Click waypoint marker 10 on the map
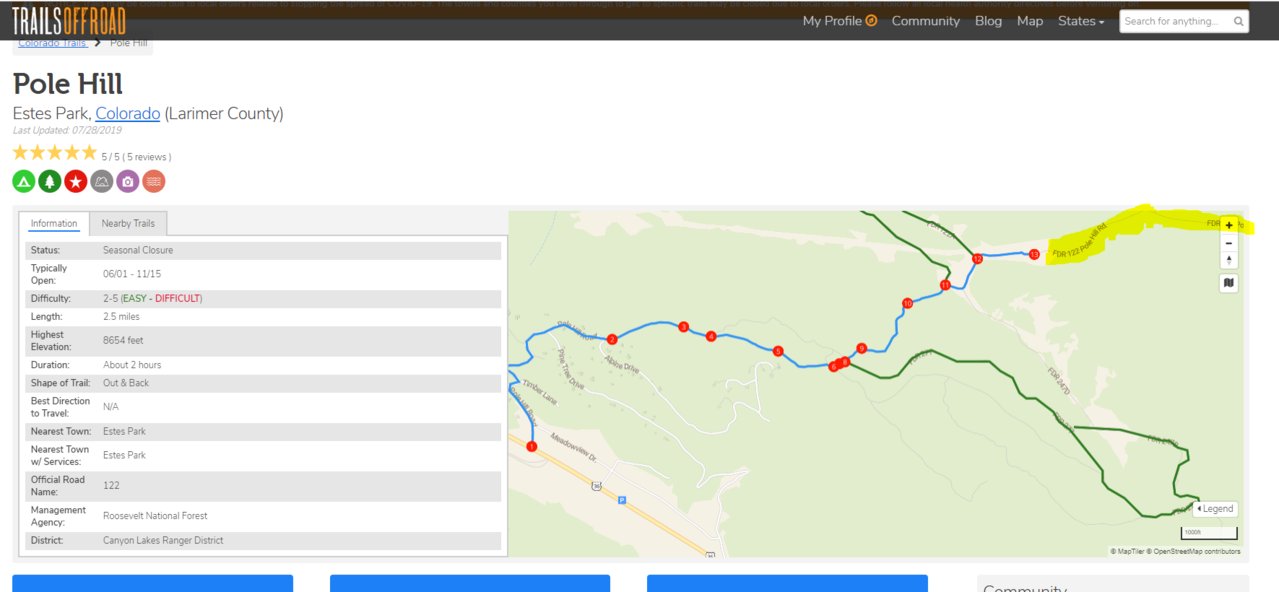The image size is (1279, 592). 907,303
